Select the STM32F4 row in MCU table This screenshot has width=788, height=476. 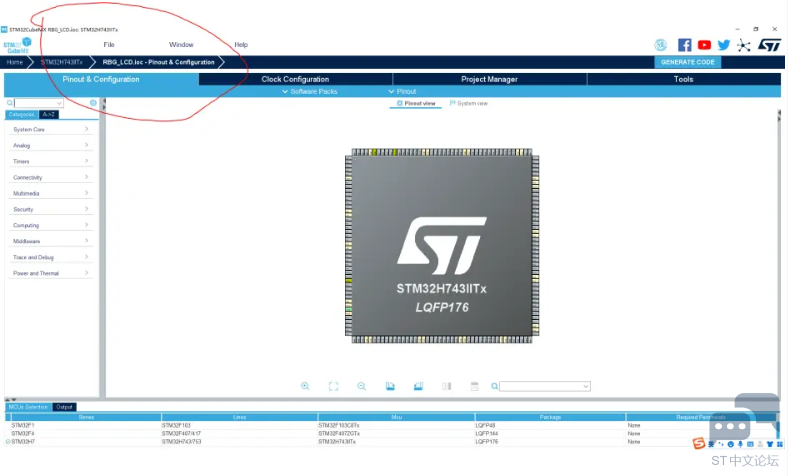click(x=392, y=433)
